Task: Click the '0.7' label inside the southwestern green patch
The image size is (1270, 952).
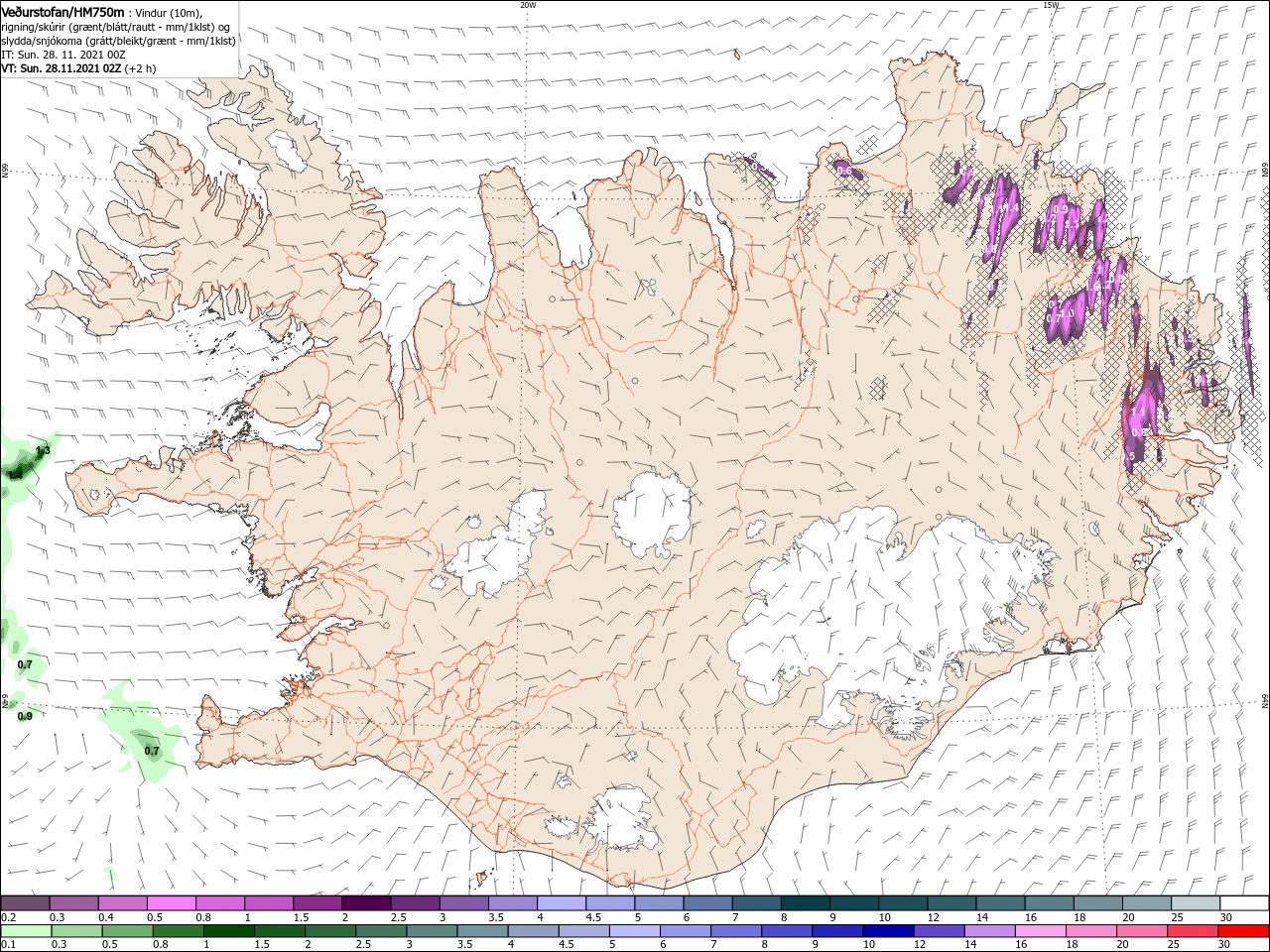Action: [x=152, y=751]
